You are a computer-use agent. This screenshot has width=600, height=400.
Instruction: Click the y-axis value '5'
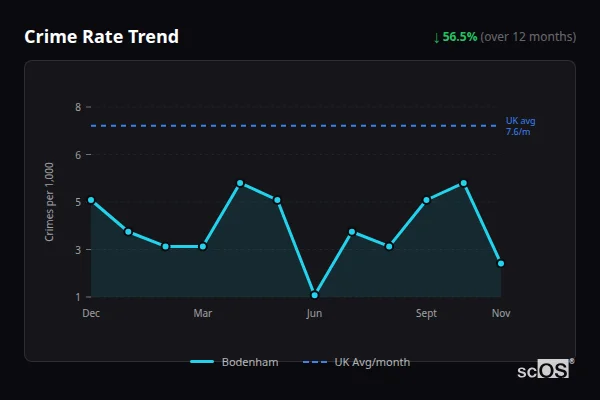78,202
